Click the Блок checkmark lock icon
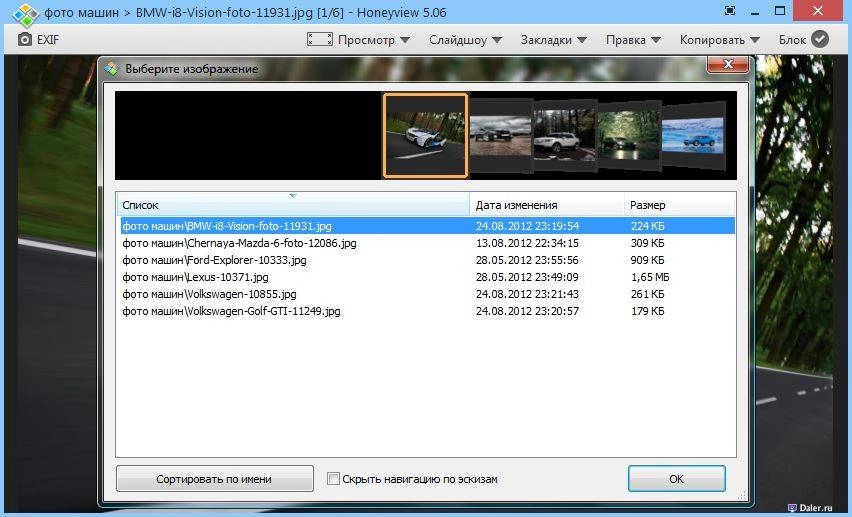Screen dimensions: 852x517 820,39
